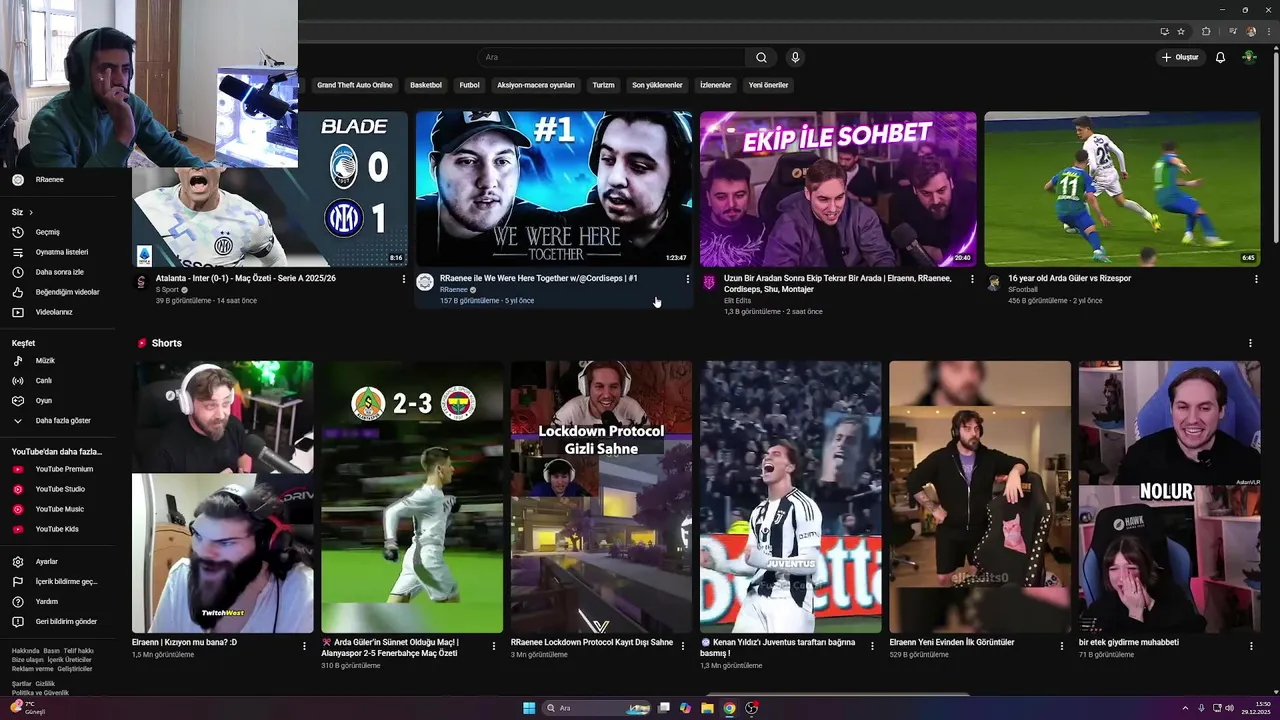Open Arda Güler vs Rizespor thumbnail
The height and width of the screenshot is (720, 1280).
[x=1122, y=189]
